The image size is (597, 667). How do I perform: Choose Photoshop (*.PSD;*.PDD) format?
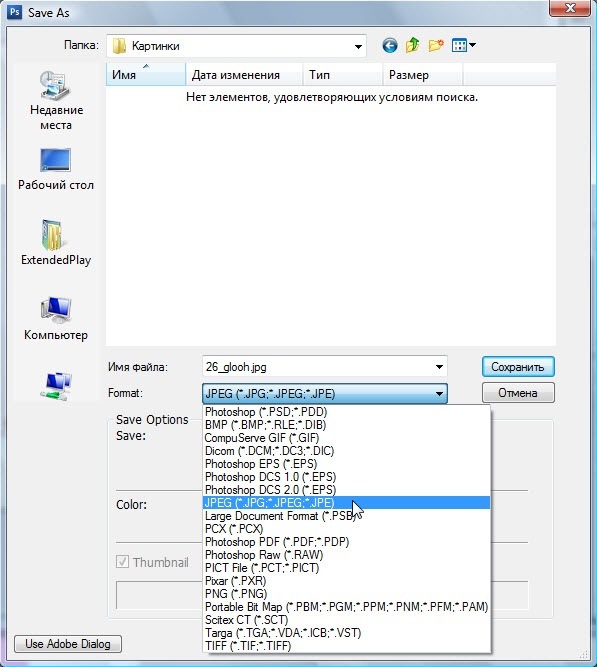click(346, 412)
